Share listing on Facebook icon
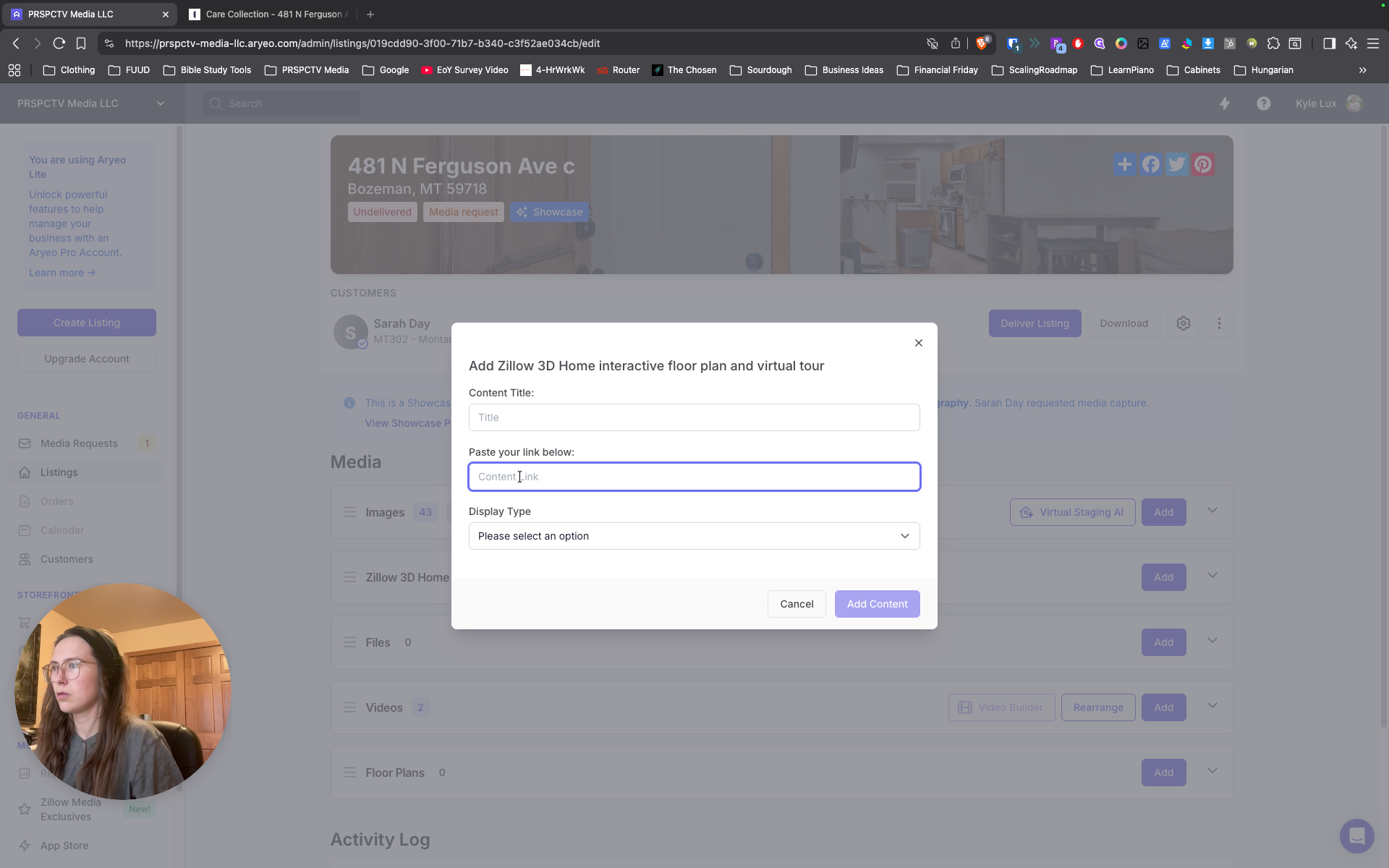This screenshot has height=868, width=1389. click(1151, 165)
